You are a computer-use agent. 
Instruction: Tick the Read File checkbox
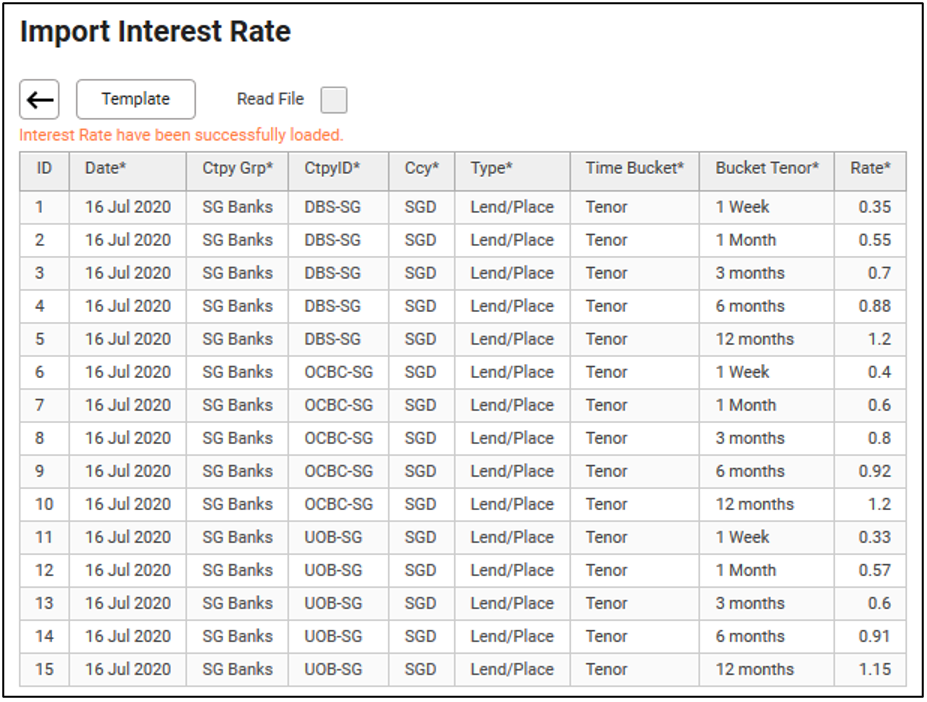(x=334, y=100)
